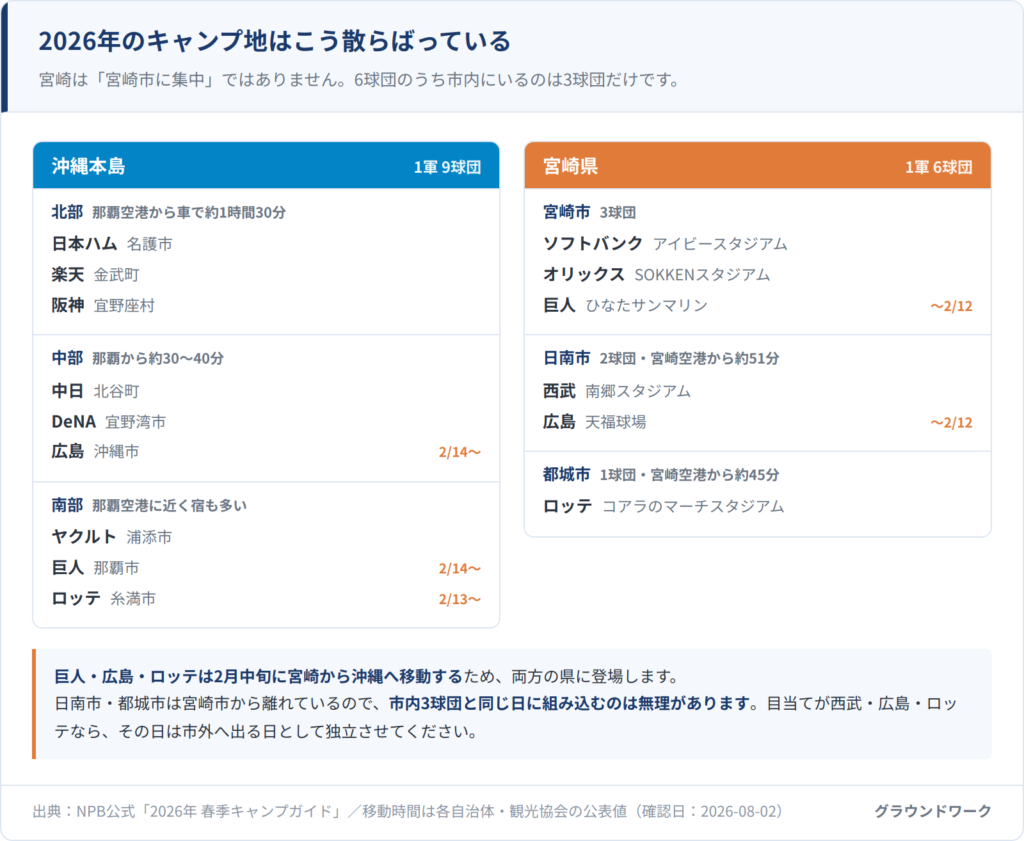This screenshot has height=841, width=1024.
Task: Select the 沖縄本島 card header
Action: click(x=266, y=166)
